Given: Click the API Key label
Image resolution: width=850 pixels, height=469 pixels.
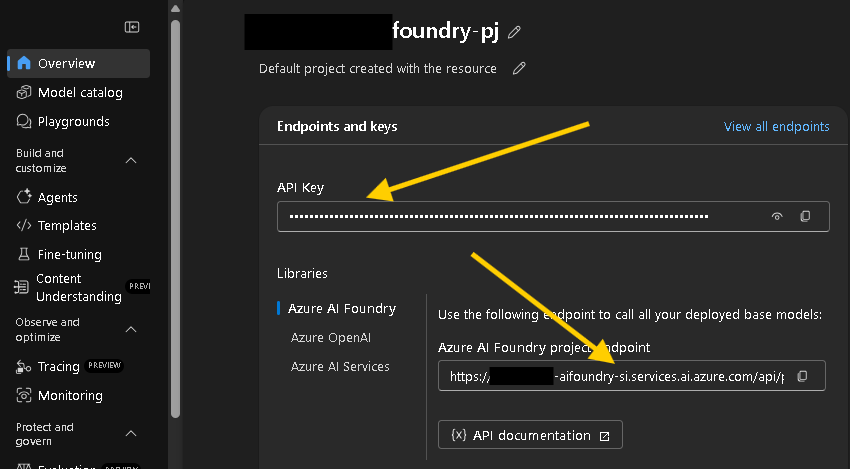Looking at the screenshot, I should click(x=300, y=188).
